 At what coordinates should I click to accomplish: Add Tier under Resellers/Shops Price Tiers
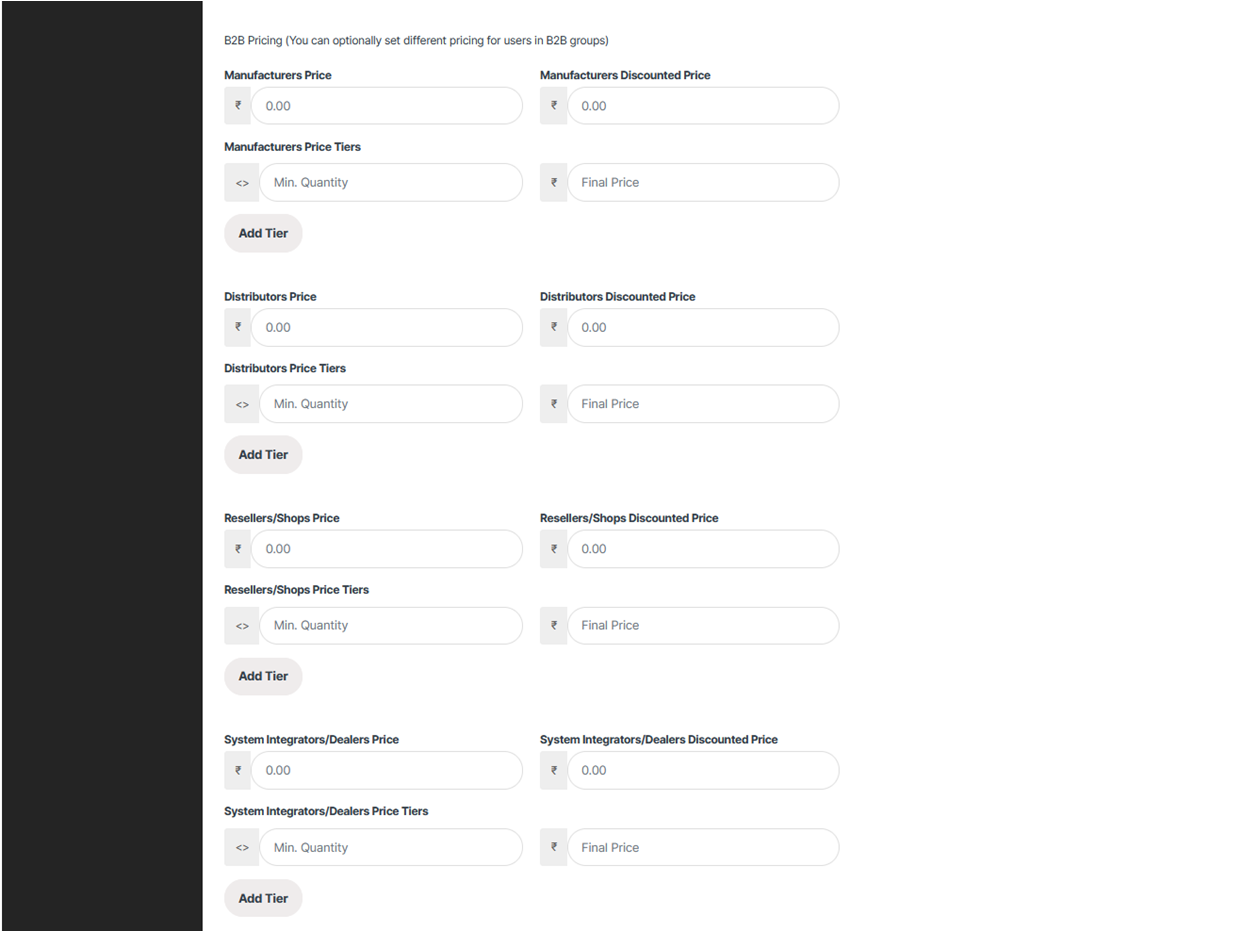click(263, 676)
